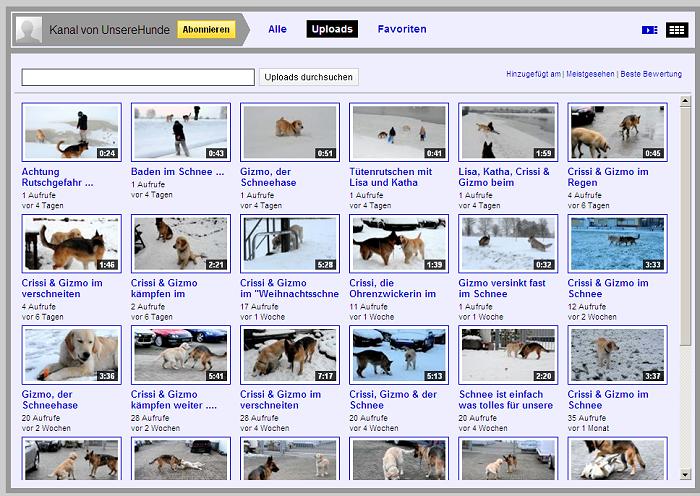Click title Crissi & Gizmo im Regen
The width and height of the screenshot is (700, 496).
point(608,177)
